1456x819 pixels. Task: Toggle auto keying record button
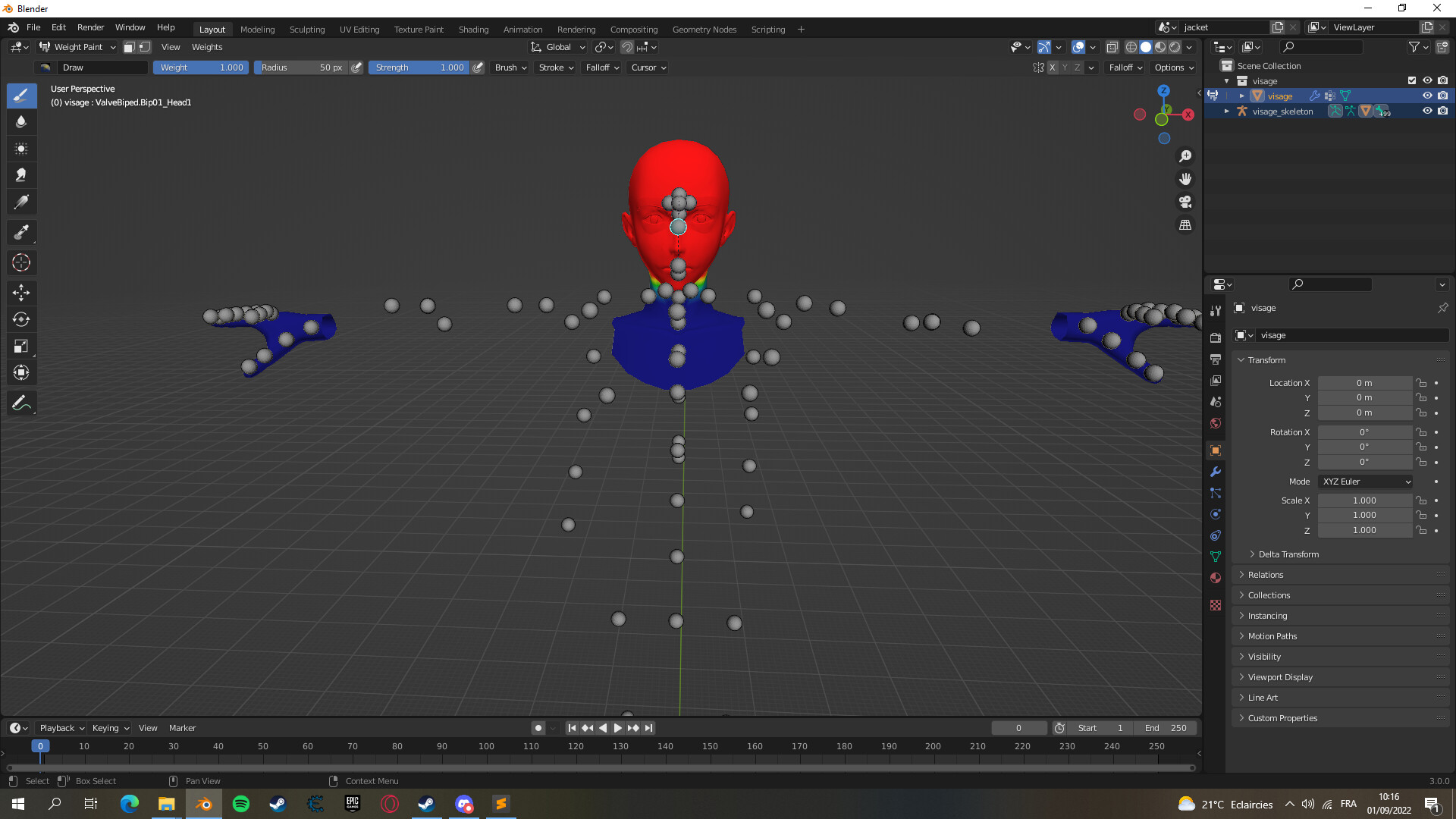point(538,728)
